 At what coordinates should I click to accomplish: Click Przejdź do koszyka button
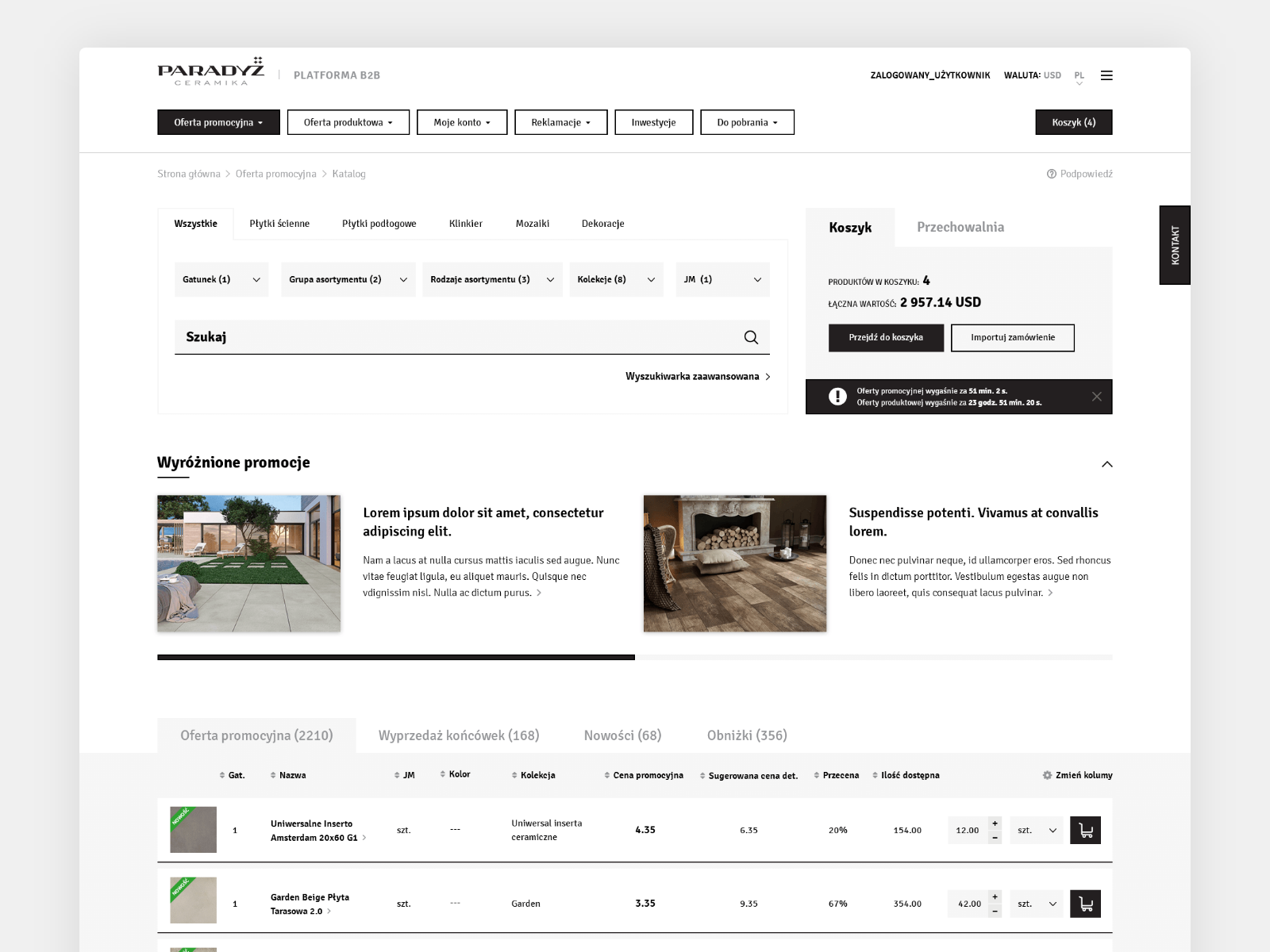[x=886, y=337]
